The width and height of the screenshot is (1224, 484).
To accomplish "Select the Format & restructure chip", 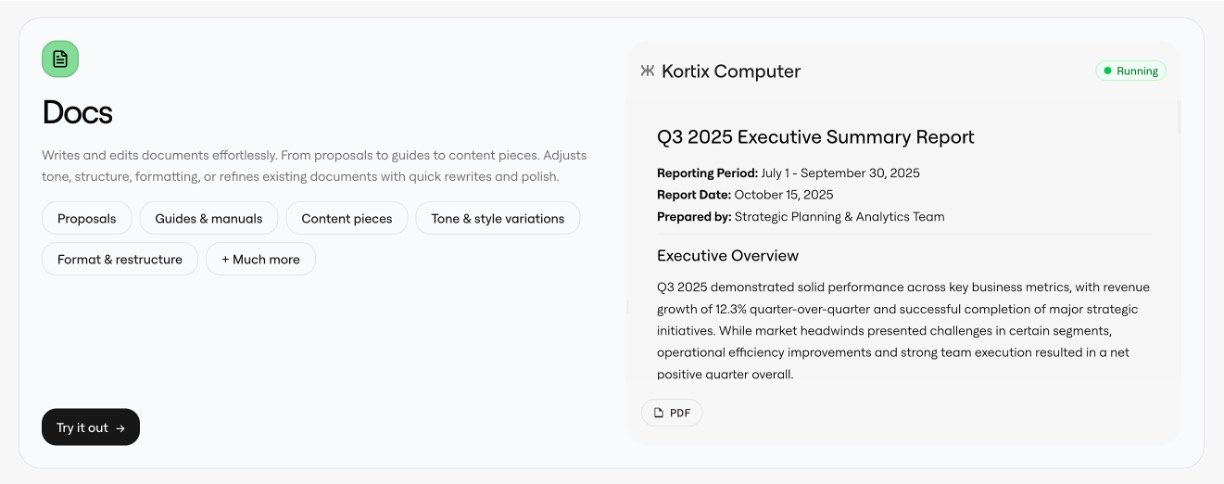I will tap(120, 259).
